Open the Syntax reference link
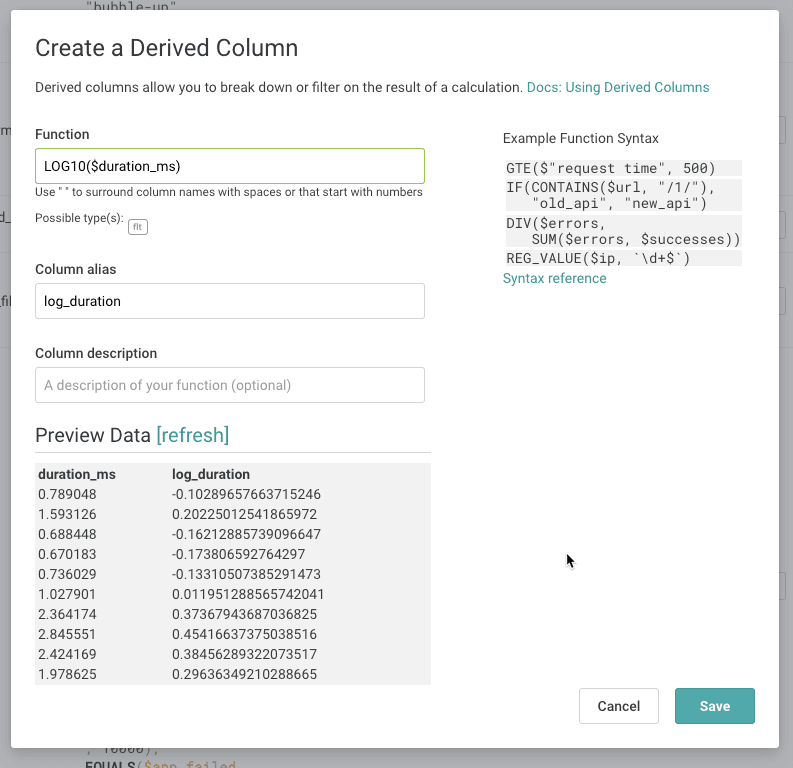 point(554,278)
